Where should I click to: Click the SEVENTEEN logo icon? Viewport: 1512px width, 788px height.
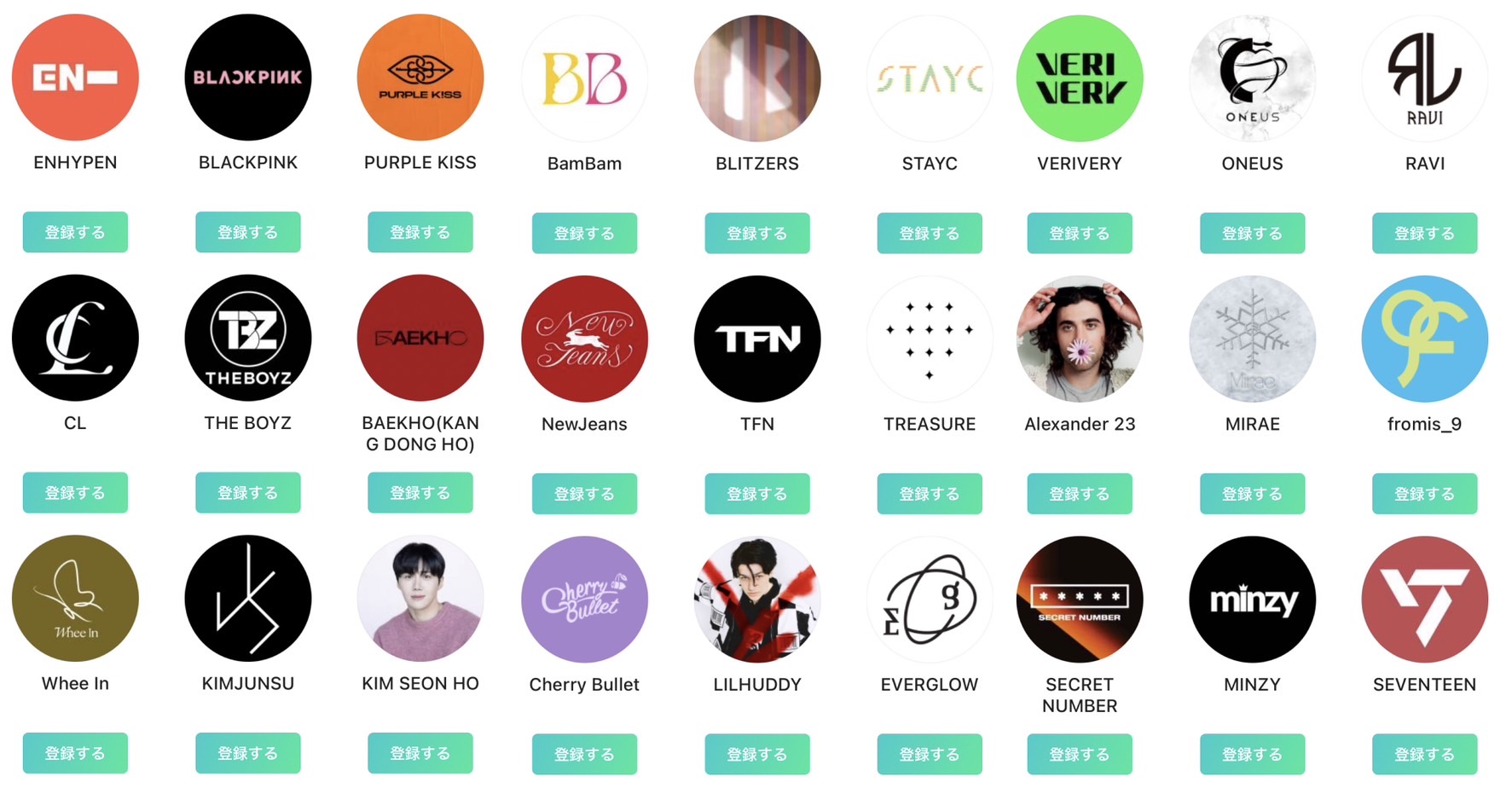[x=1424, y=600]
